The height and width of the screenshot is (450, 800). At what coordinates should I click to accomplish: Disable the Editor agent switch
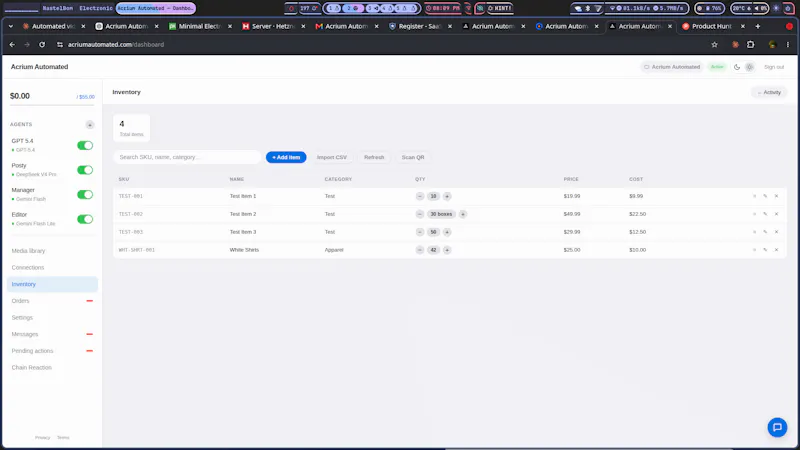85,219
